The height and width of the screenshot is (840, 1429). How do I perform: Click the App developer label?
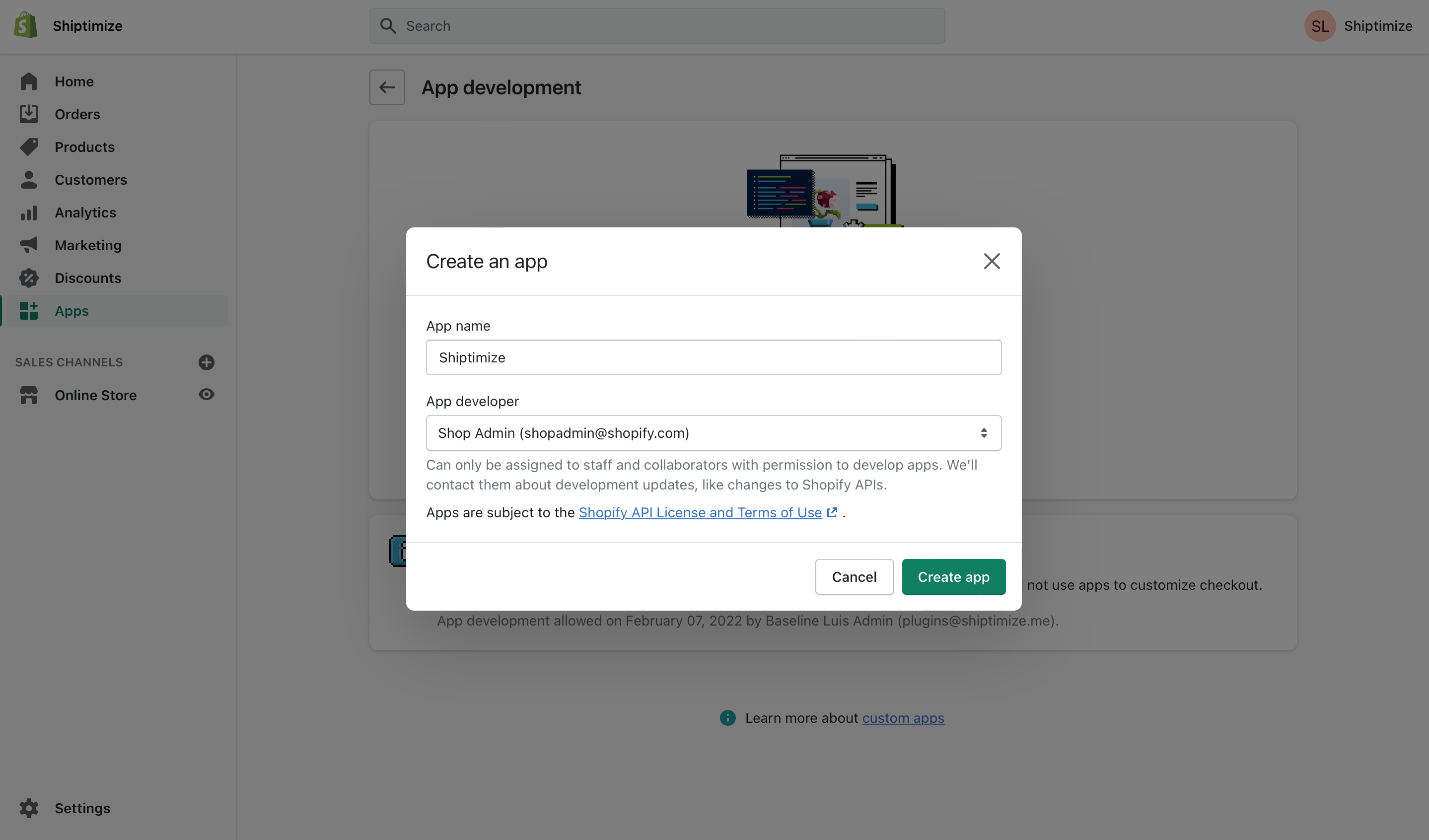click(472, 401)
